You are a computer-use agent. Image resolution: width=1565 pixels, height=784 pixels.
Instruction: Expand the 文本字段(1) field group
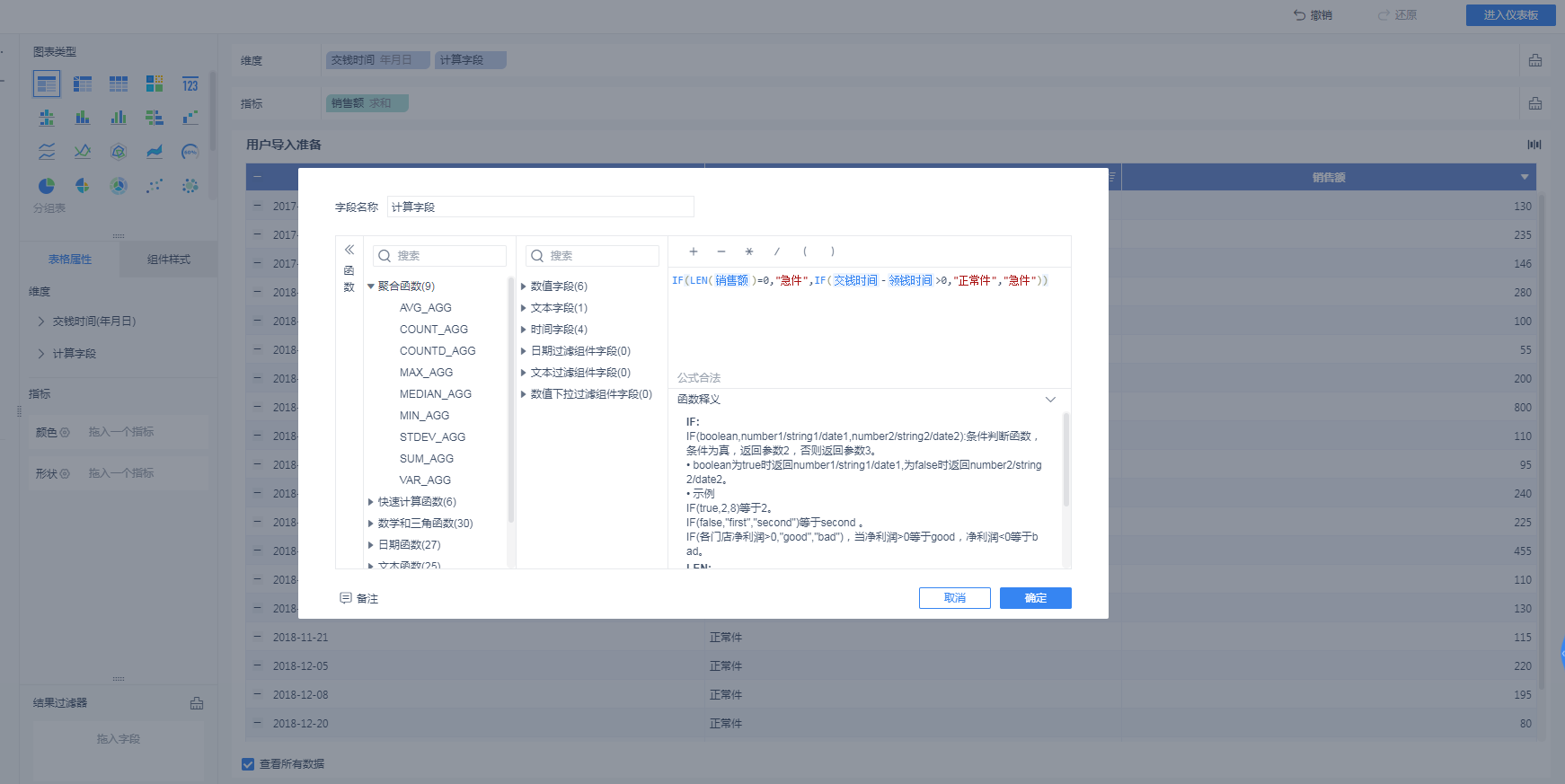pos(524,308)
